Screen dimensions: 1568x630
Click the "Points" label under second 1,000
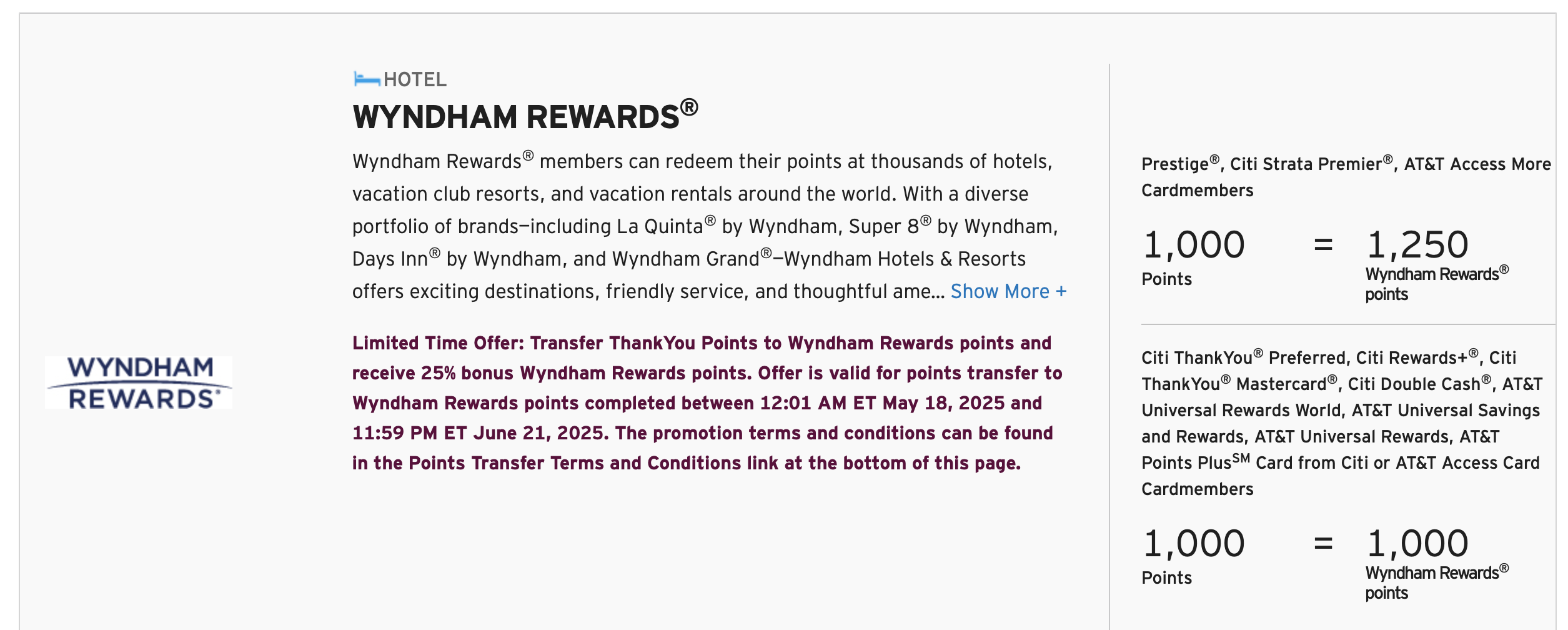pyautogui.click(x=1166, y=577)
